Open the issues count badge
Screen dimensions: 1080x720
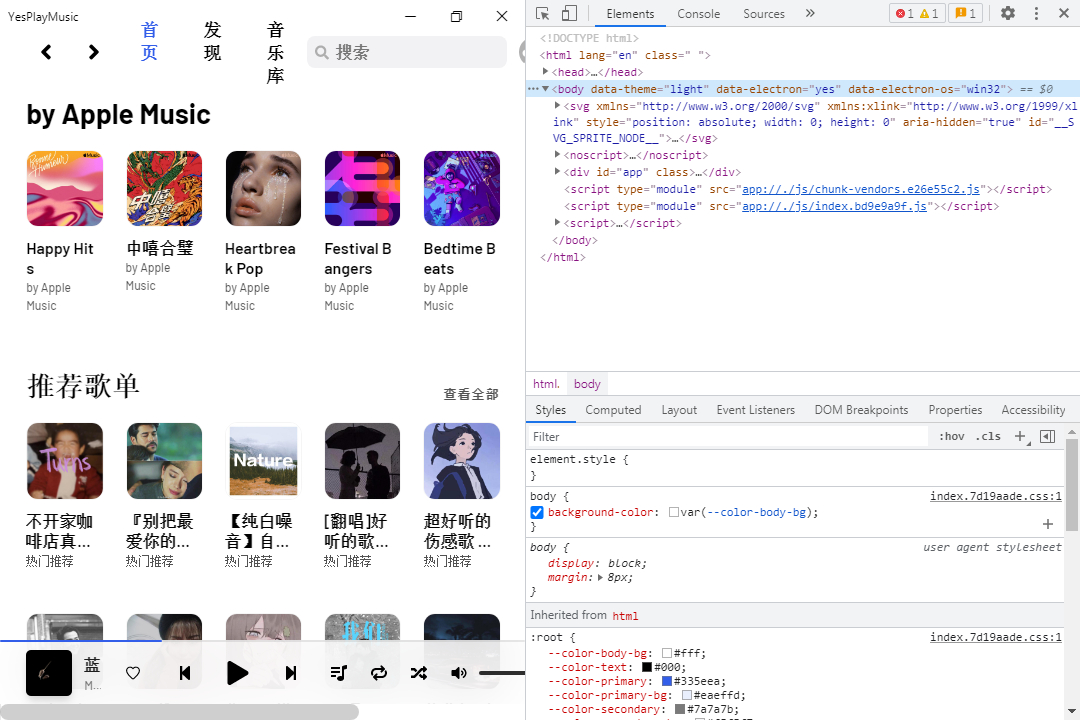coord(966,13)
